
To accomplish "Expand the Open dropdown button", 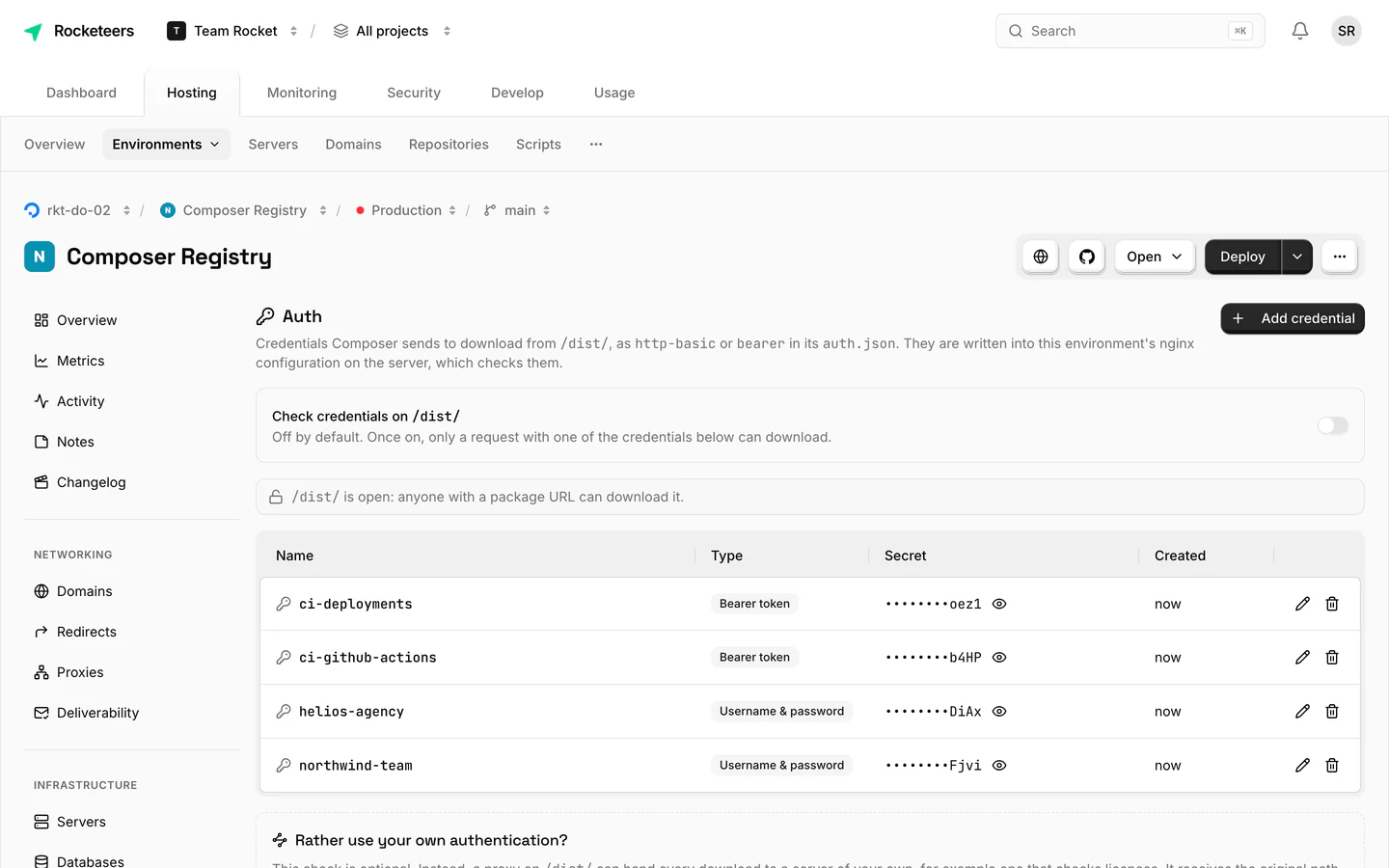I will [x=1155, y=257].
